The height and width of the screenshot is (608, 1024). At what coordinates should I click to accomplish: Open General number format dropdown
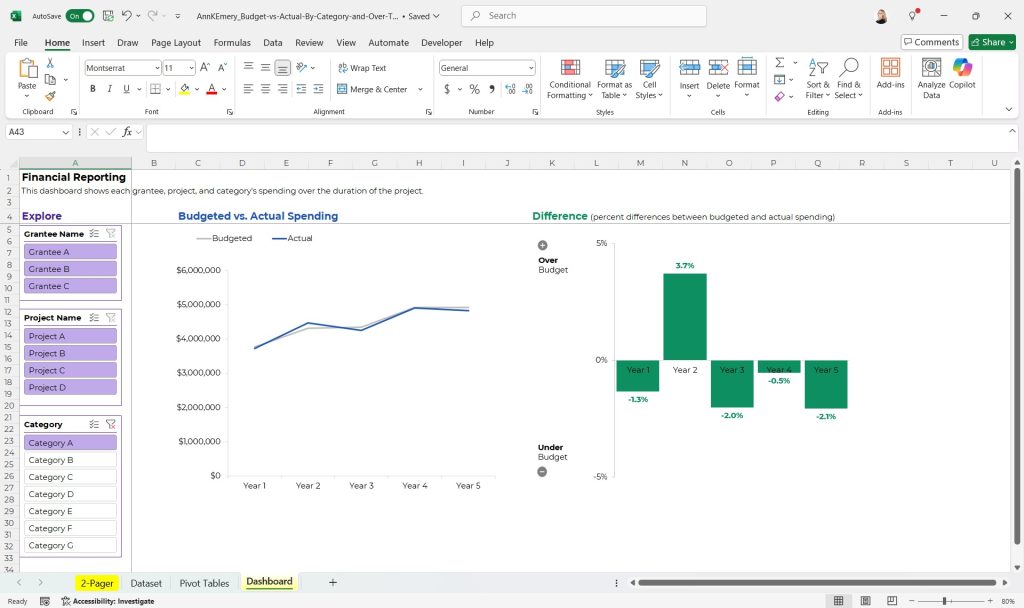tap(531, 68)
